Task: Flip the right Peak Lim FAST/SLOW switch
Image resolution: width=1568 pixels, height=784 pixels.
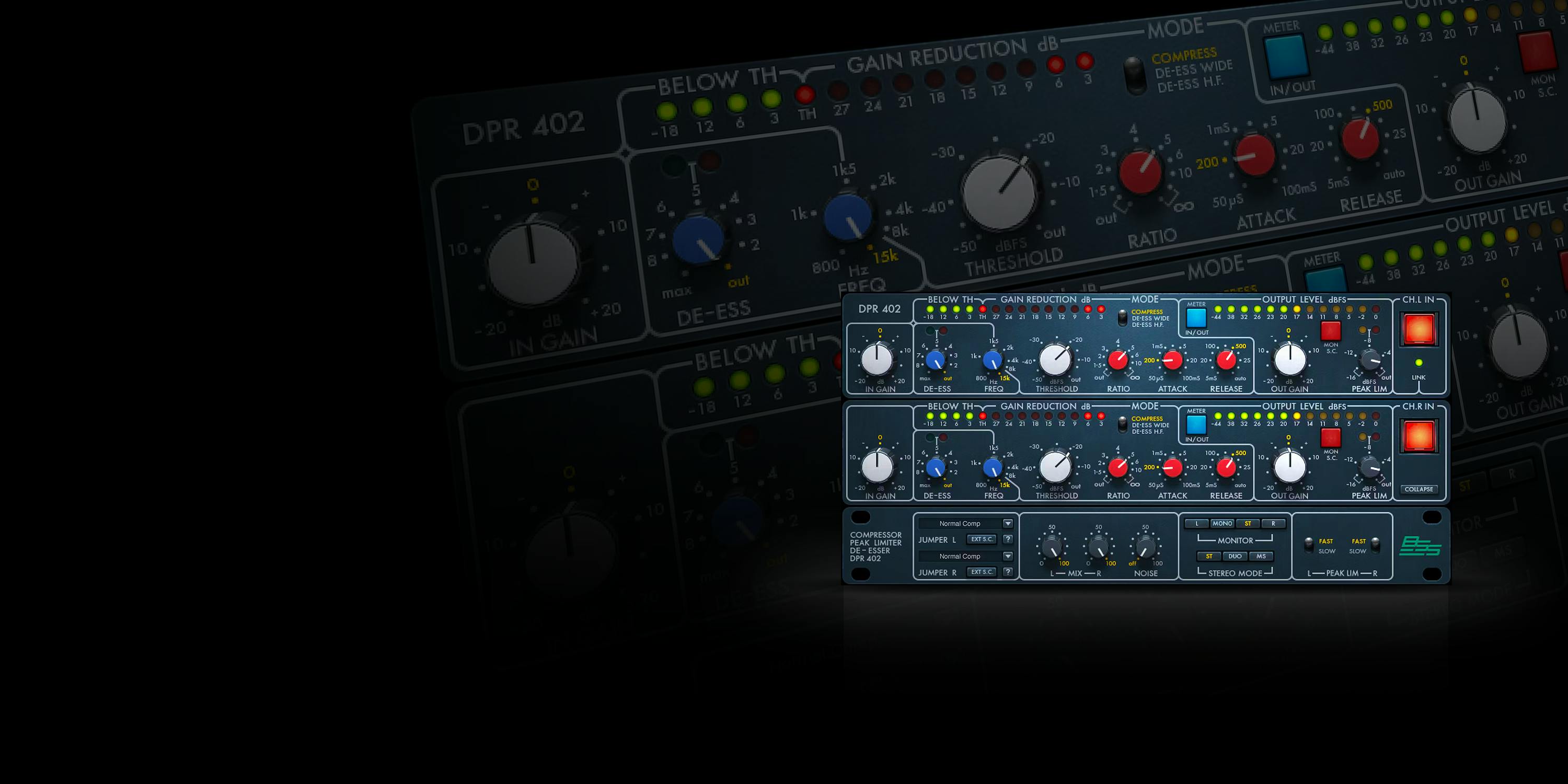Action: 1375,545
